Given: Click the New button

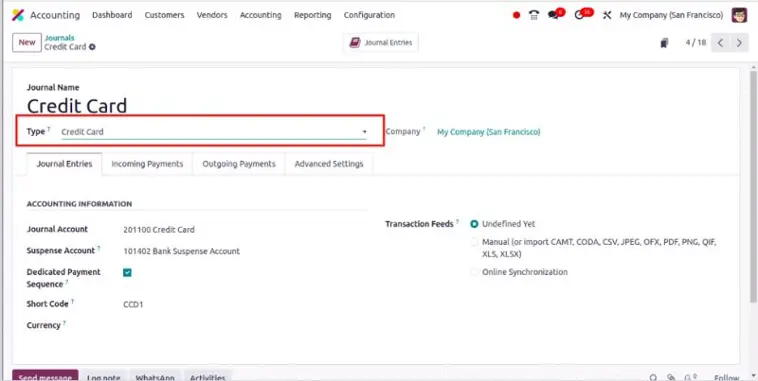Looking at the screenshot, I should [27, 43].
